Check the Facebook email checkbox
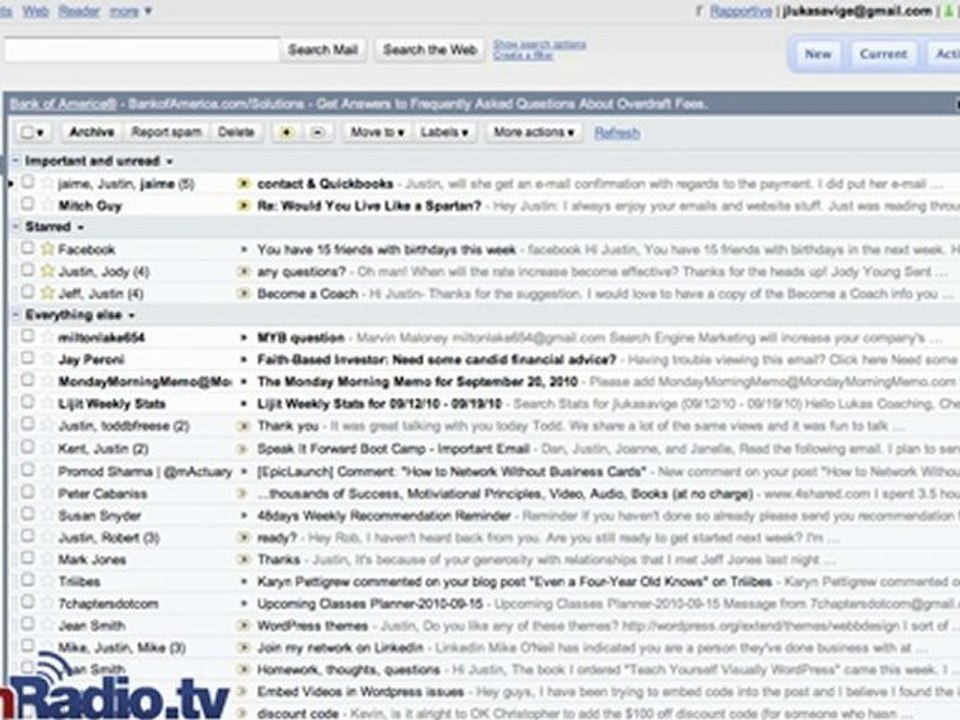This screenshot has height=720, width=960. click(28, 247)
